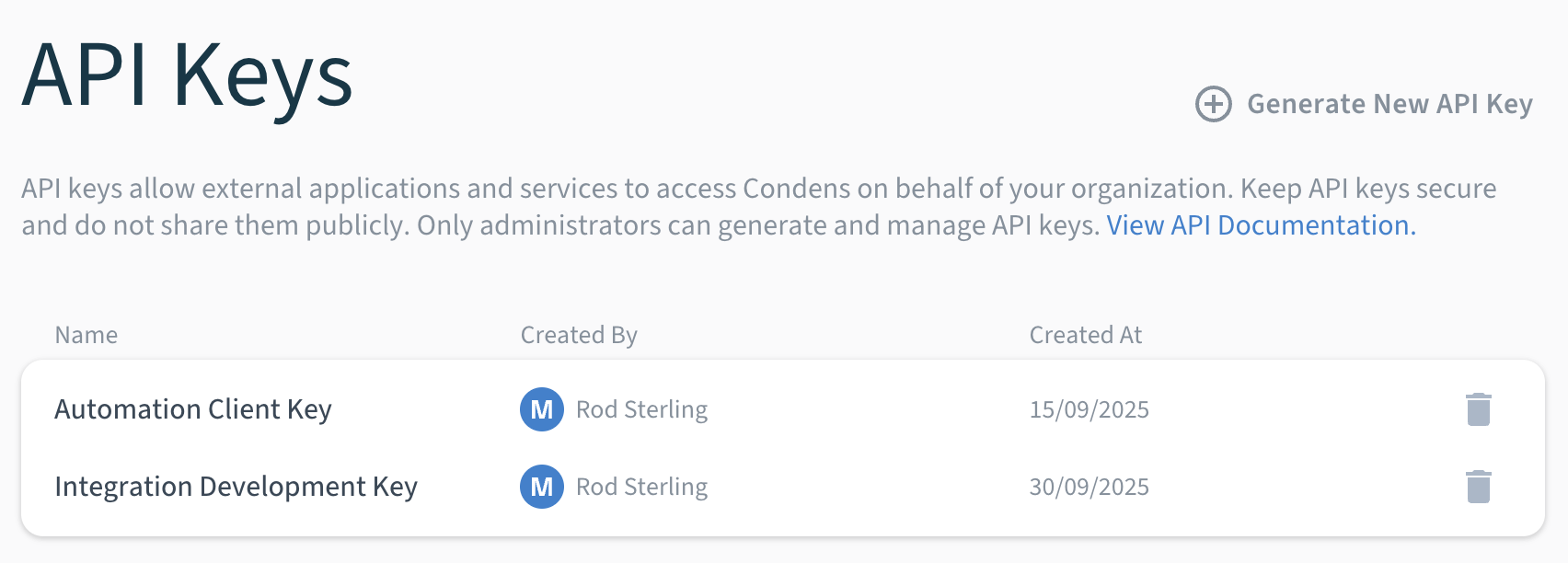Click the Created At column header
Screen dimensions: 1568x563
click(1085, 335)
